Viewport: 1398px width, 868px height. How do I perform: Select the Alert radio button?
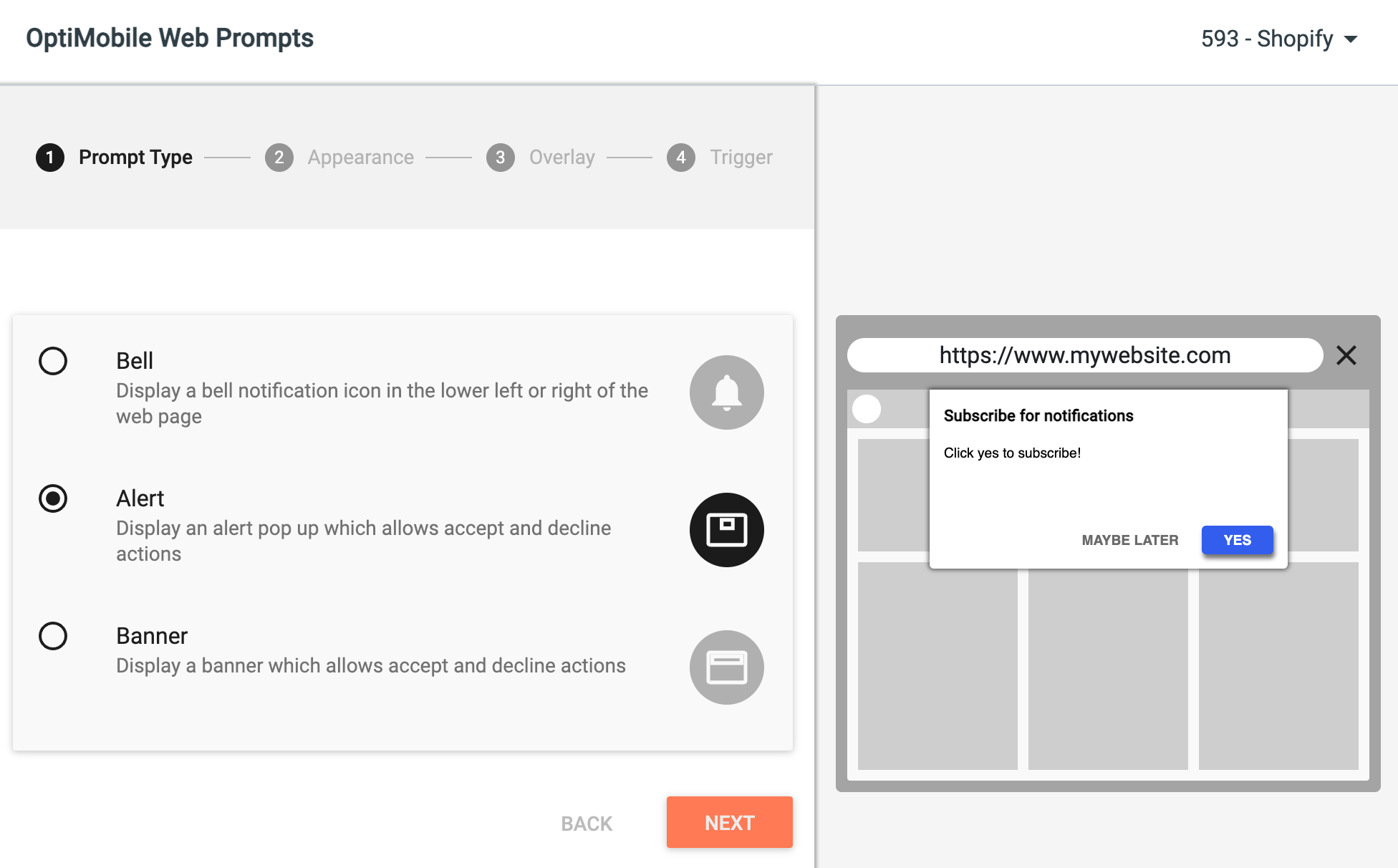click(53, 498)
